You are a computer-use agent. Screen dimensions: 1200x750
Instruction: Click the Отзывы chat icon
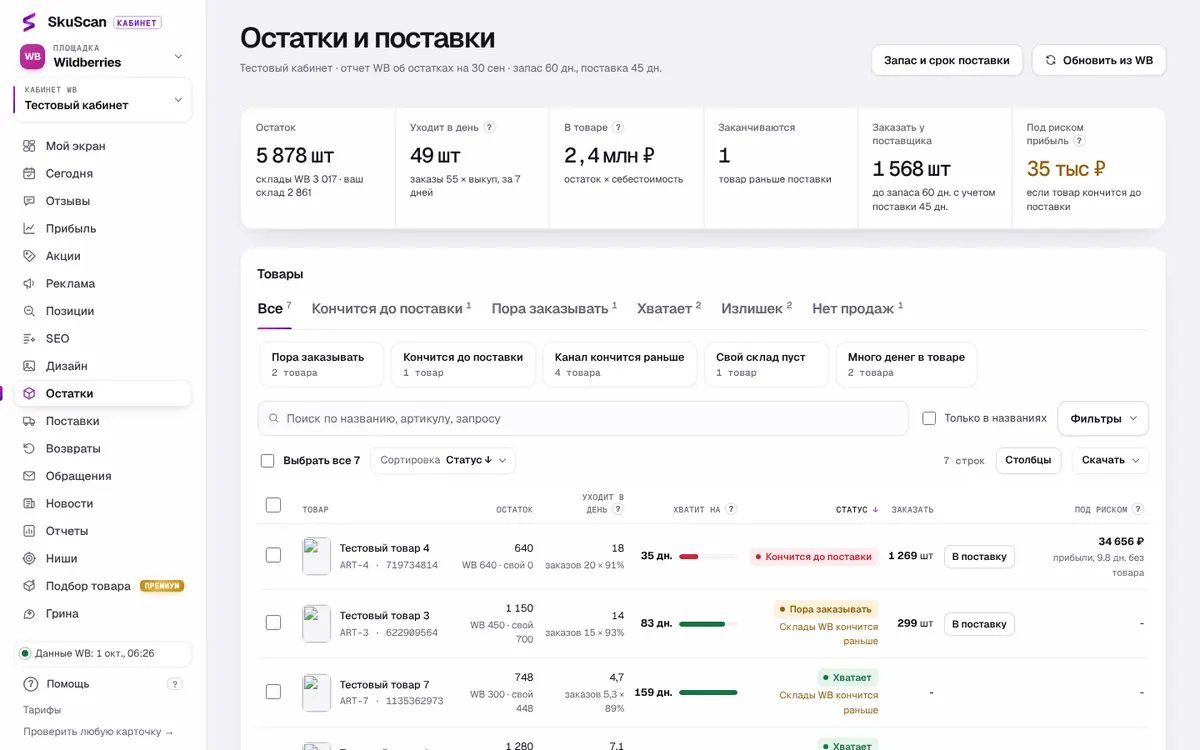tap(30, 201)
